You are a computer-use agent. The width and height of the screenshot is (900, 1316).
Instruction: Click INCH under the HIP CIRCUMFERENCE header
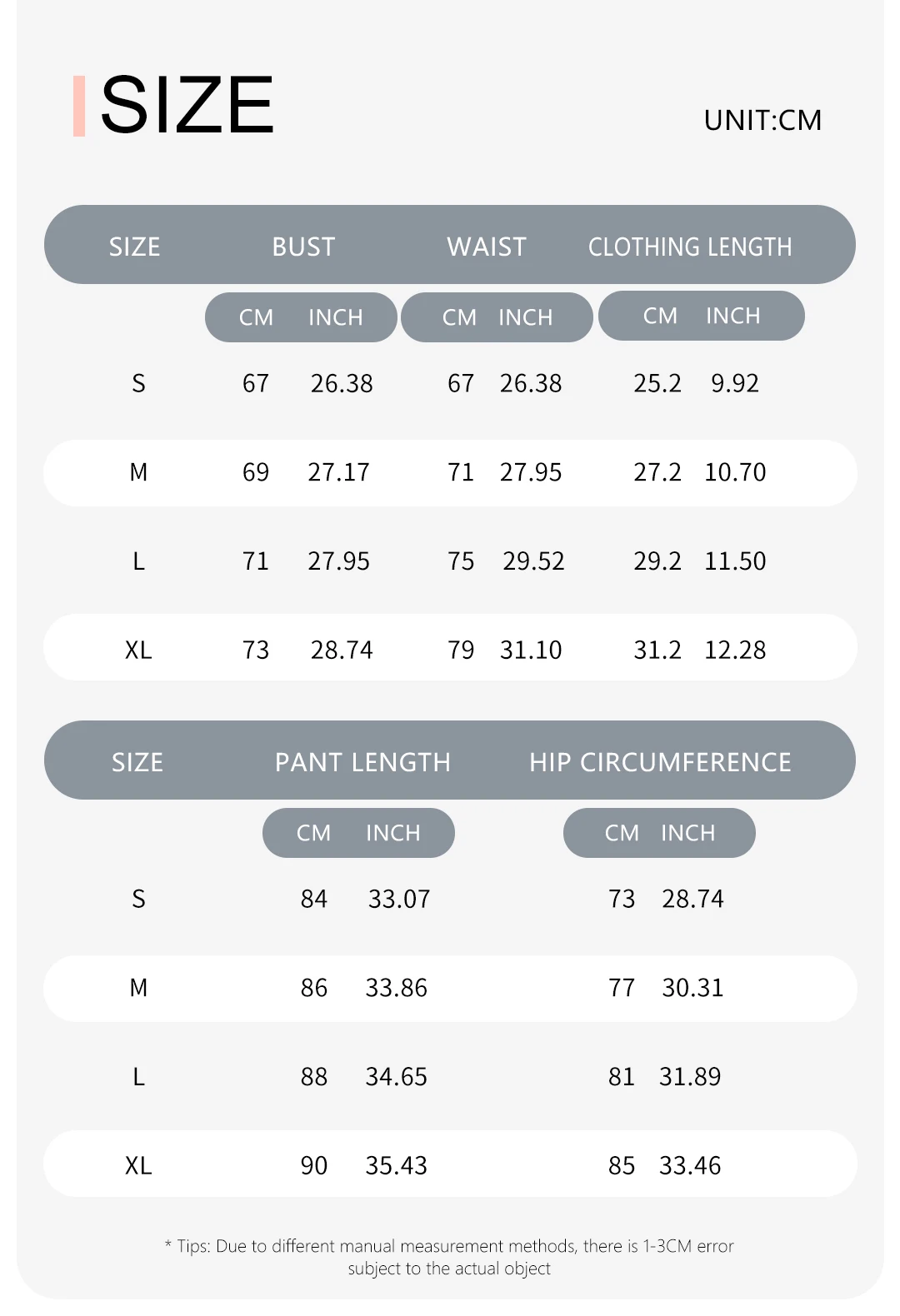pyautogui.click(x=688, y=833)
